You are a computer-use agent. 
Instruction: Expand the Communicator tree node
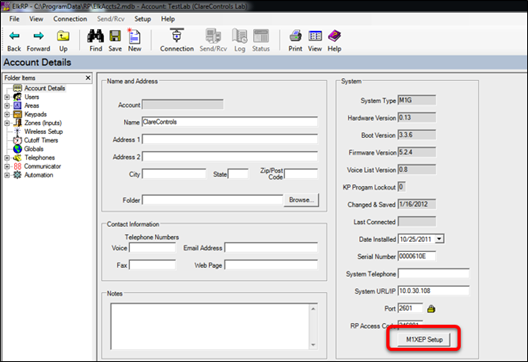(7, 166)
